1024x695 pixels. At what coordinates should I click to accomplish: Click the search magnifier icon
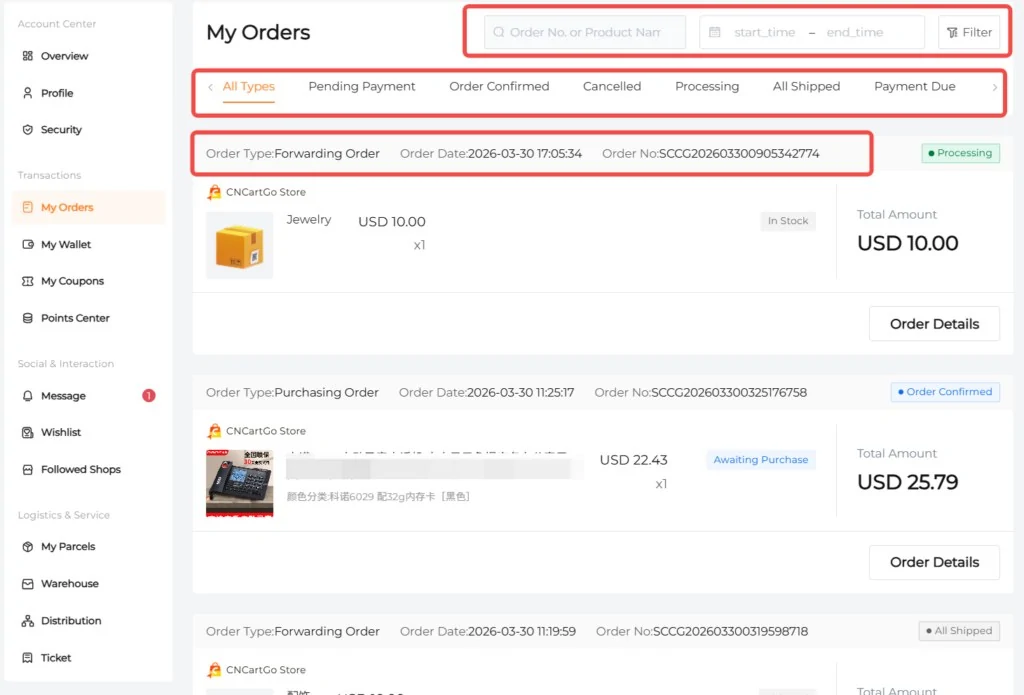pos(499,32)
